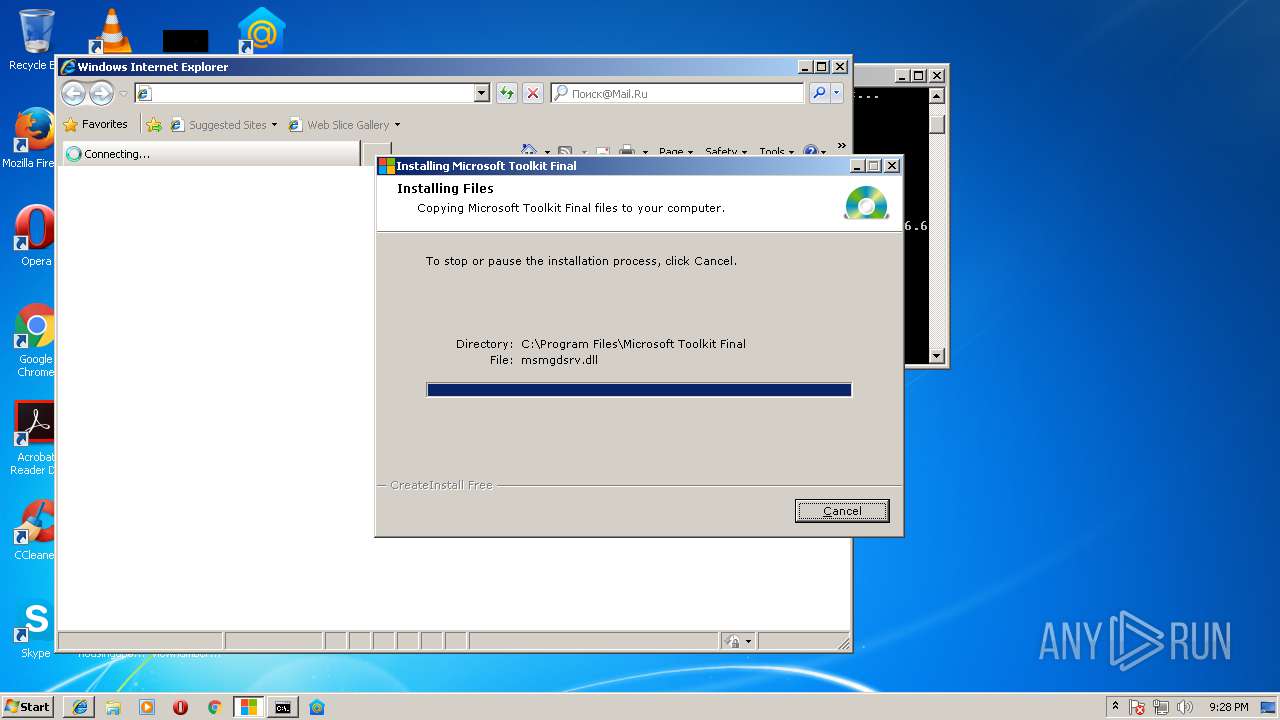The width and height of the screenshot is (1280, 720).
Task: Open the search provider dropdown arrow
Action: tap(837, 93)
